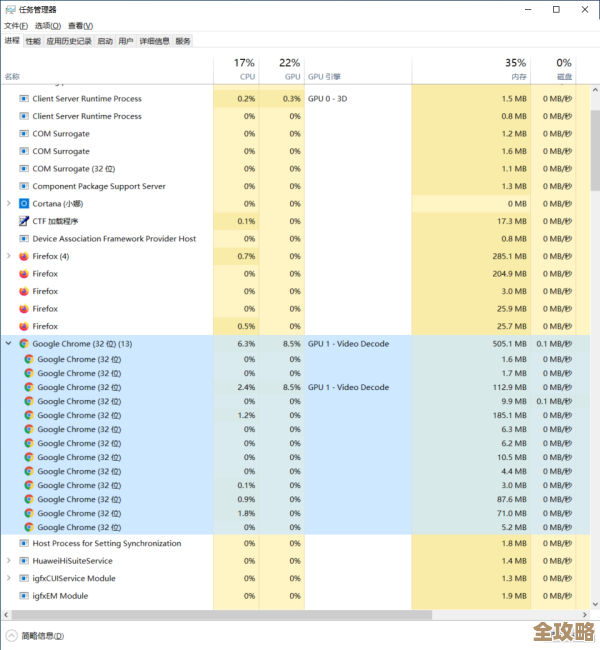The image size is (600, 650).
Task: Click the Cortana (小娜) process icon
Action: point(24,204)
